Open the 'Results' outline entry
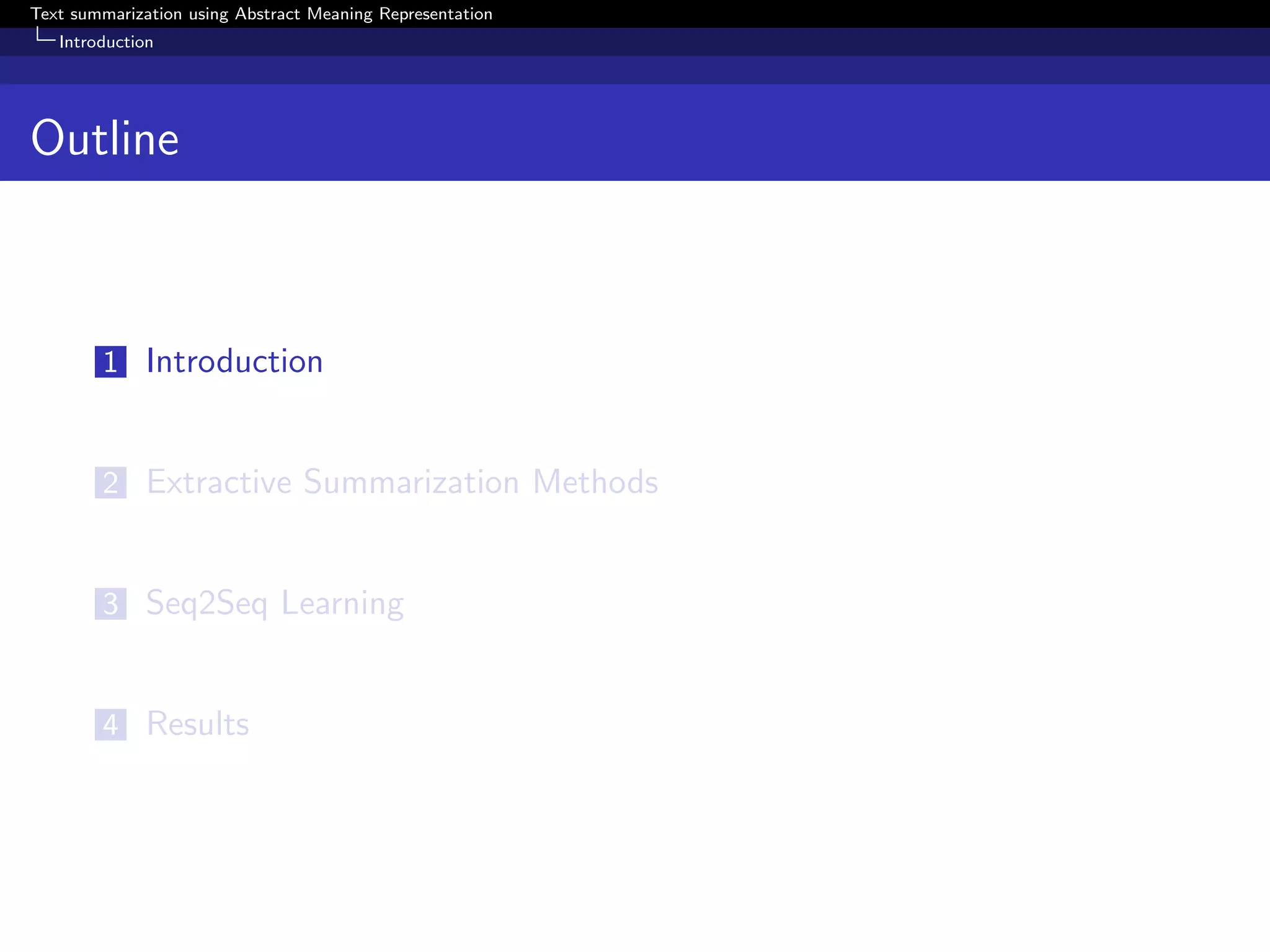 198,723
